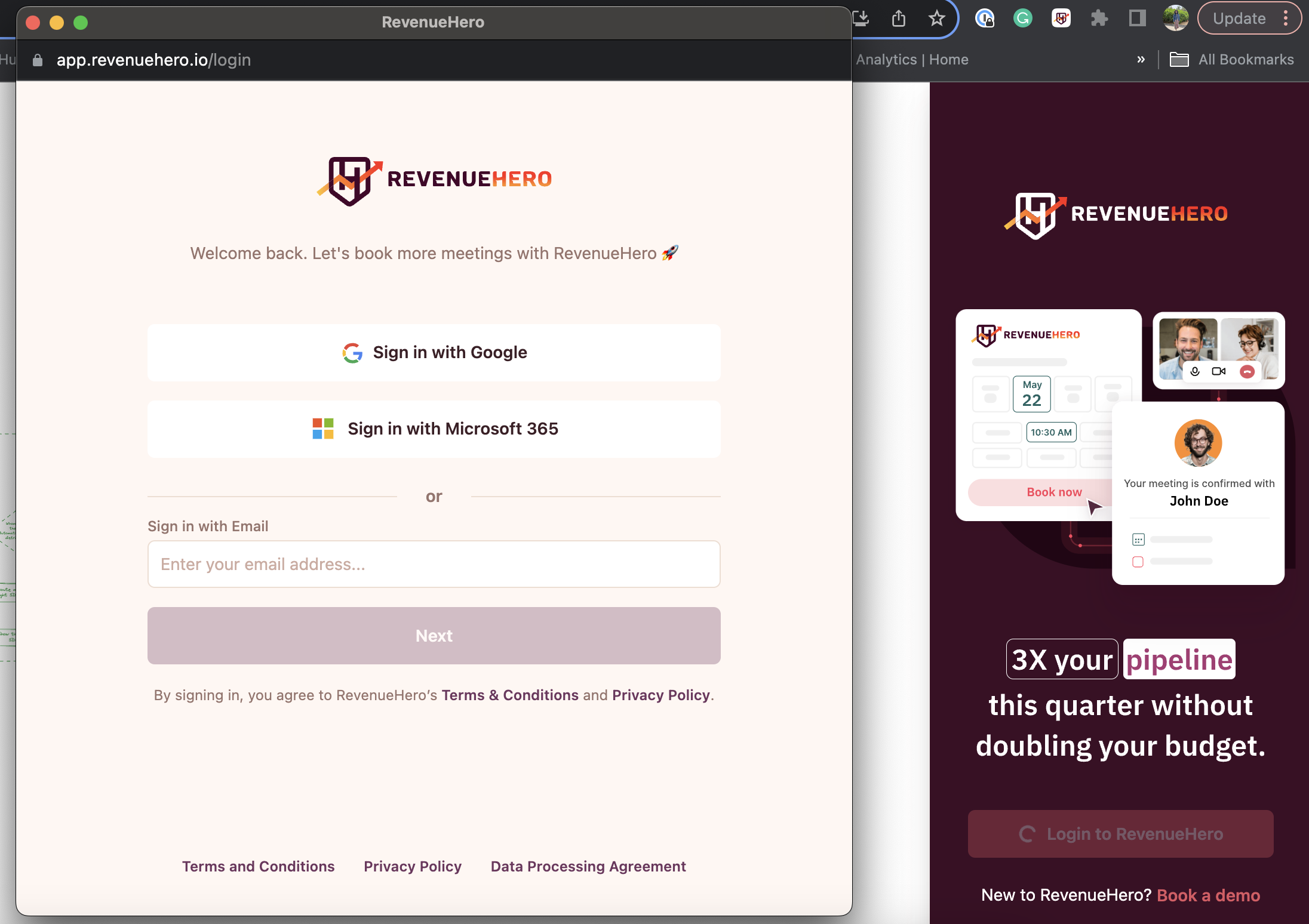Click the red end-call icon
This screenshot has height=924, width=1309.
click(1247, 371)
